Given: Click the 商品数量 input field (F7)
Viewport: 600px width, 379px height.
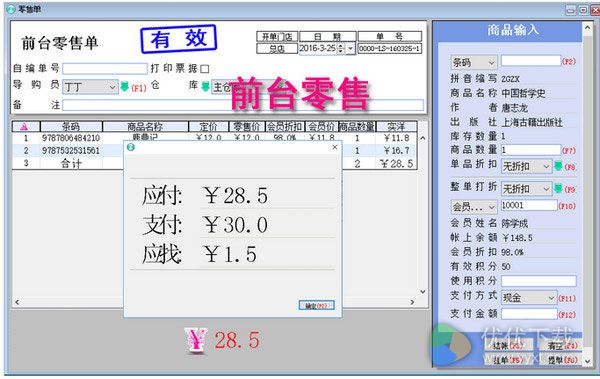Looking at the screenshot, I should (x=531, y=150).
